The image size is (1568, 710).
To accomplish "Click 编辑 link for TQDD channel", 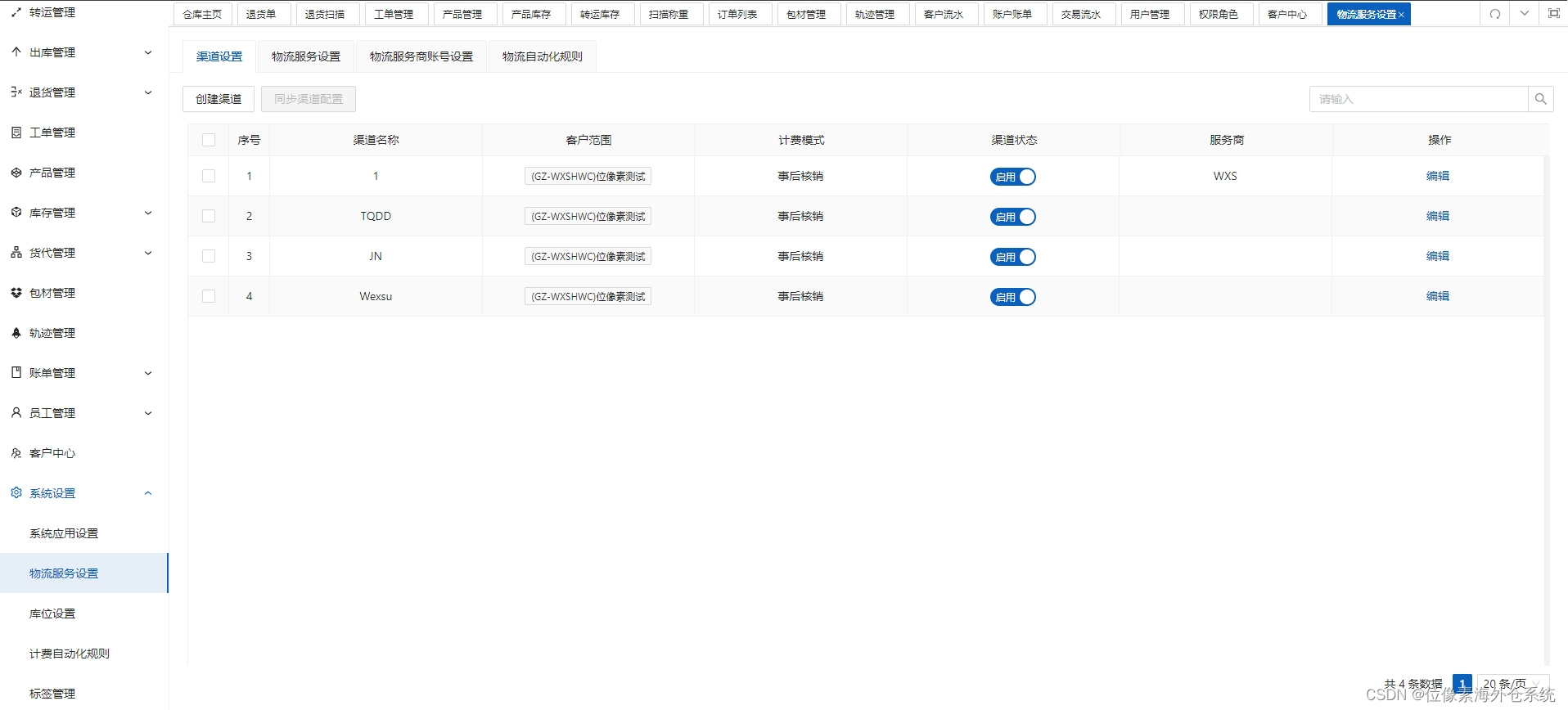I will click(x=1438, y=216).
